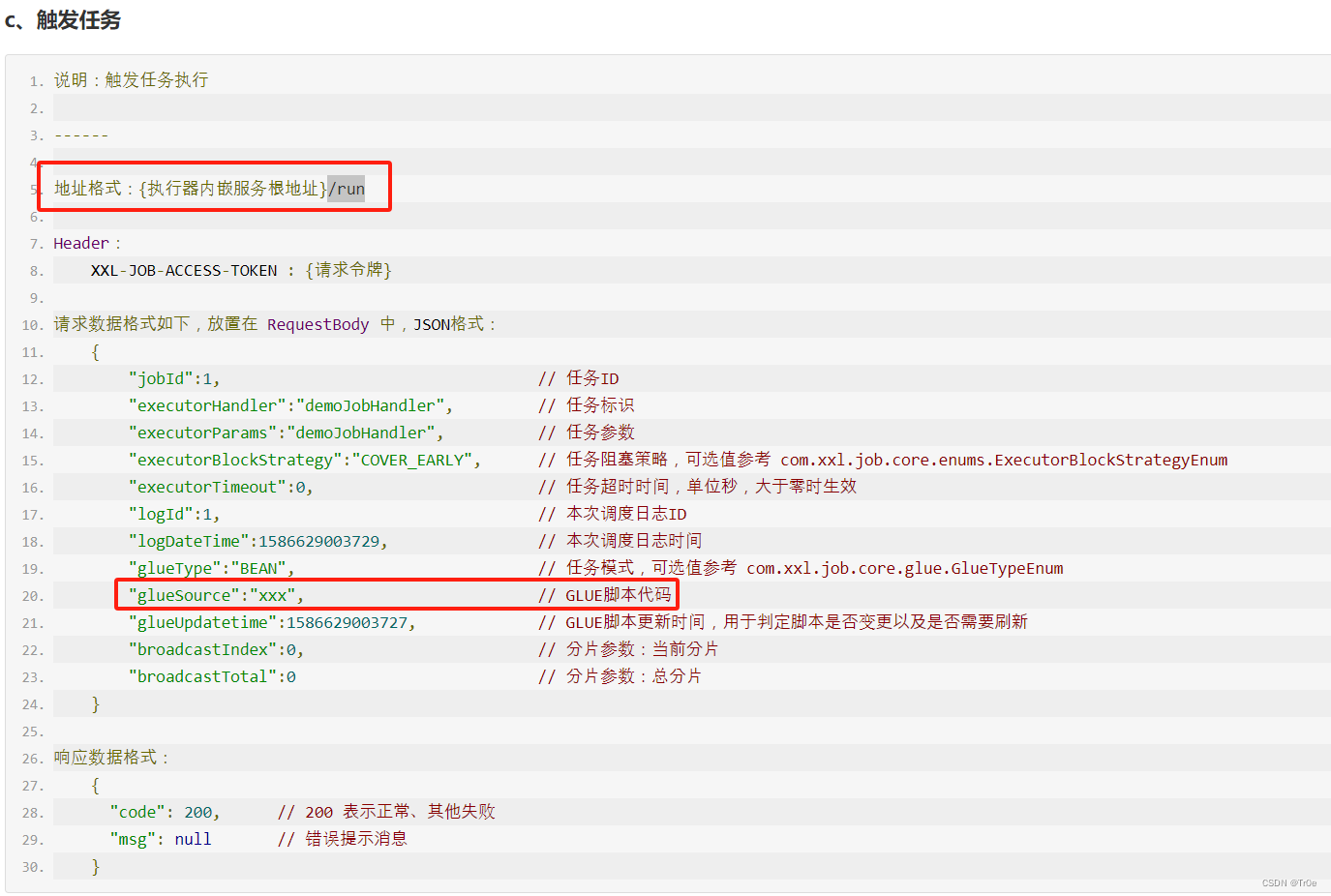This screenshot has width=1331, height=896.
Task: Click the '"msg": null' entry
Action: pos(161,840)
